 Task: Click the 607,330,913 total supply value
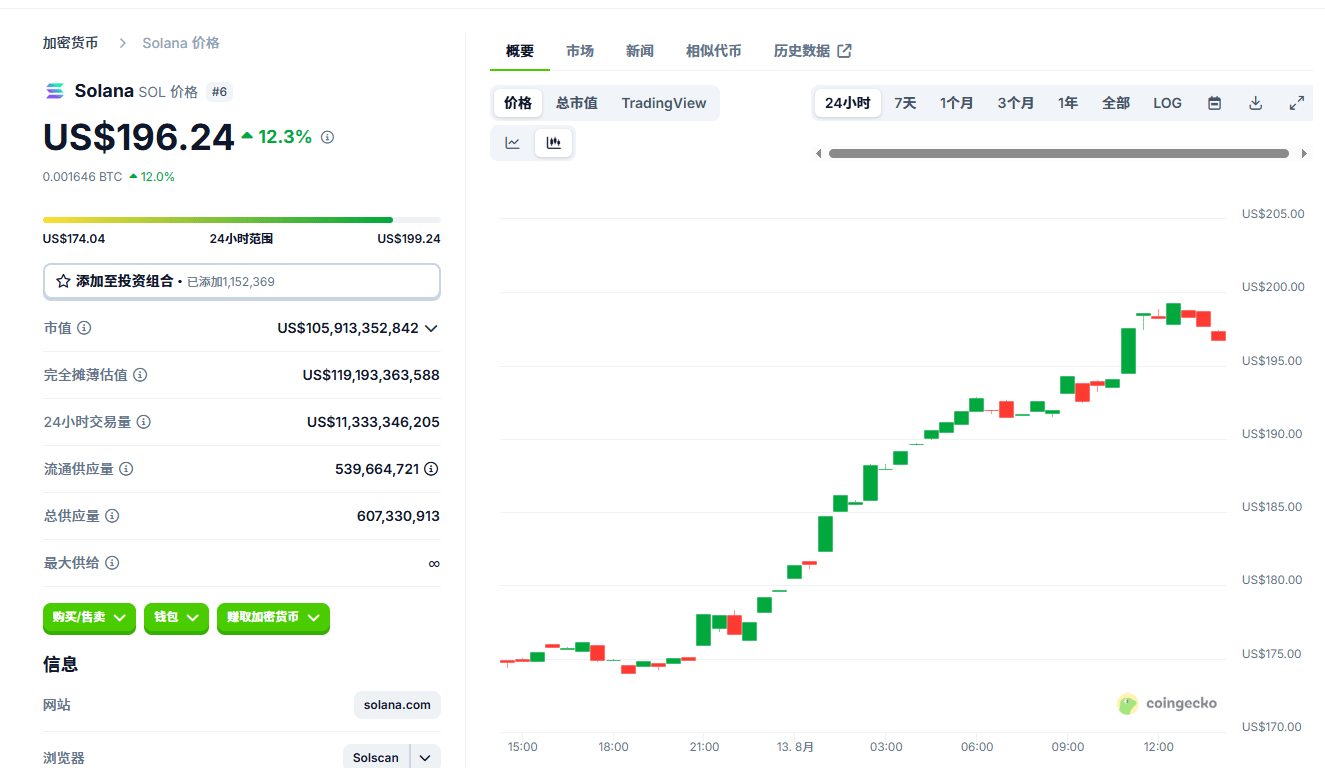click(x=398, y=516)
